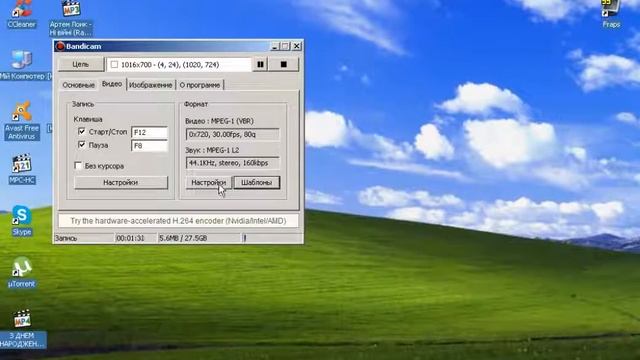Launch the µTorrent desktop shortcut
Image resolution: width=640 pixels, height=360 pixels.
coord(21,272)
